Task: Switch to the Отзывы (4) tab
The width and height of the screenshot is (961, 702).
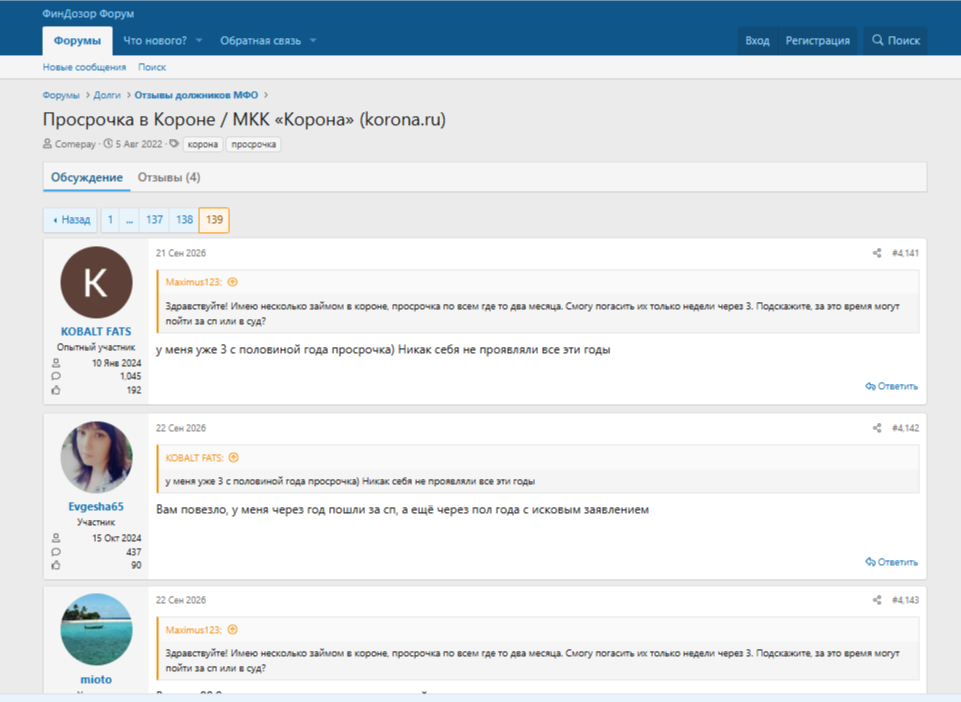Action: (169, 177)
